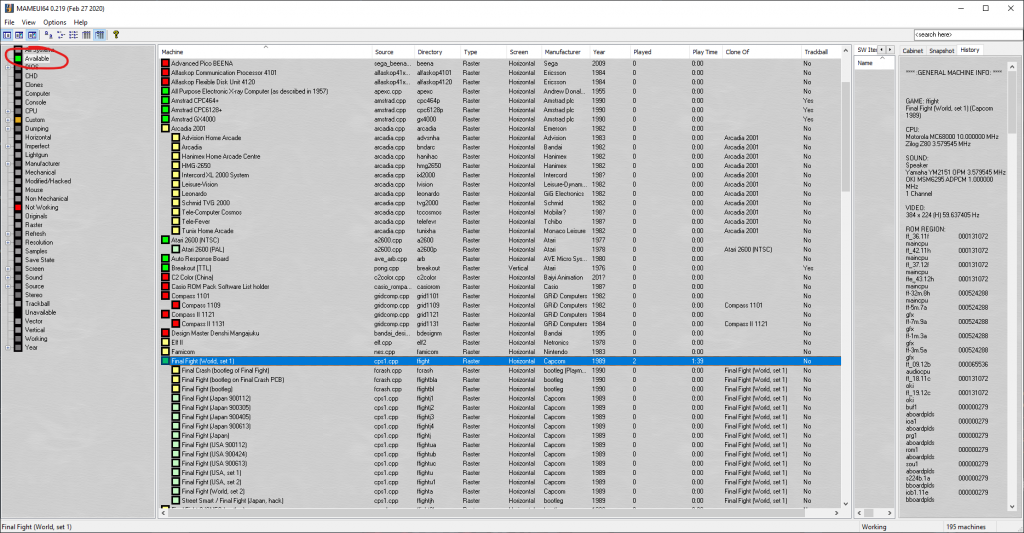Image resolution: width=1024 pixels, height=533 pixels.
Task: Click red Not Working folder icon
Action: [x=18, y=207]
